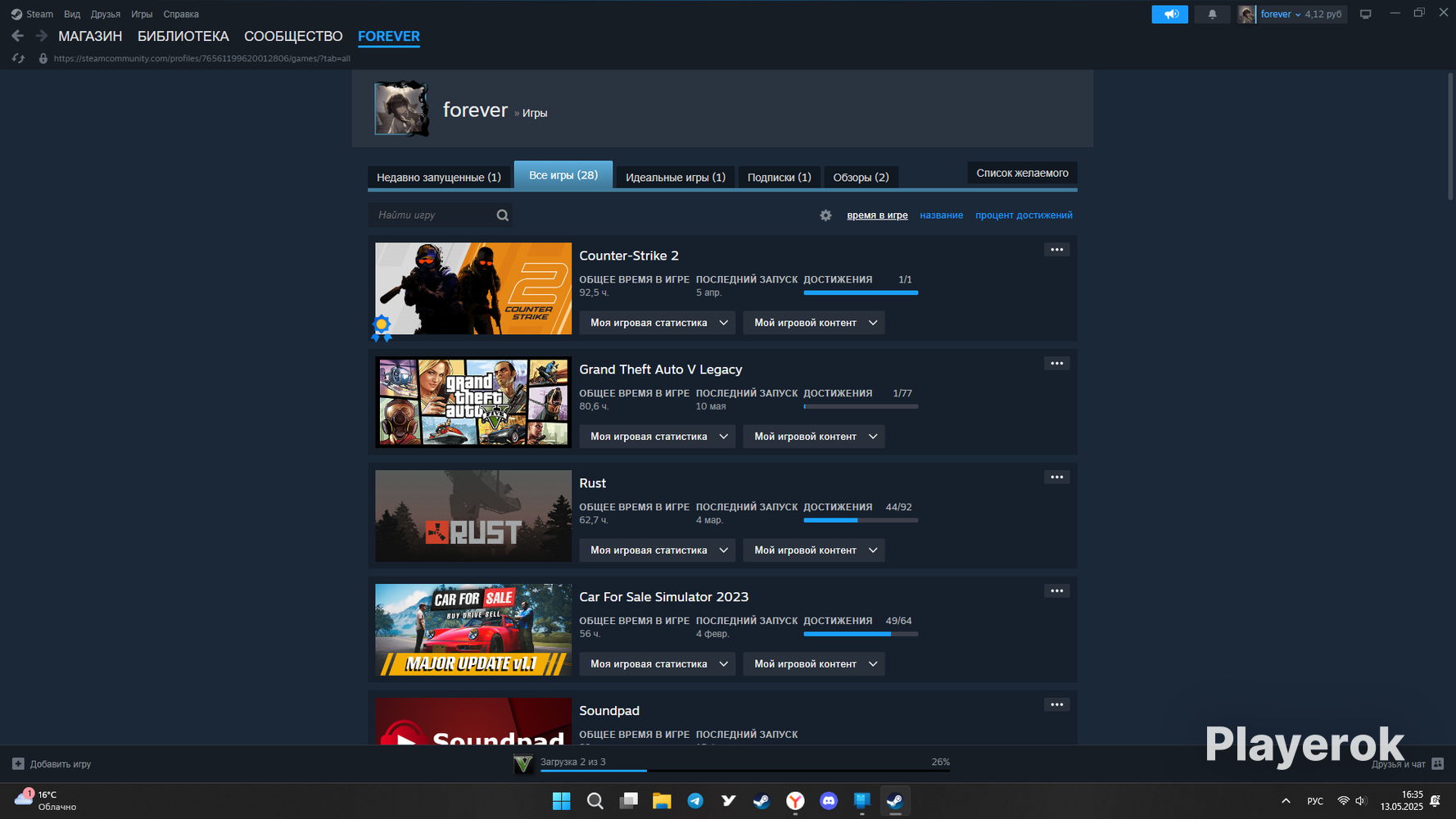
Task: Open File Explorer from the taskbar
Action: (x=662, y=801)
